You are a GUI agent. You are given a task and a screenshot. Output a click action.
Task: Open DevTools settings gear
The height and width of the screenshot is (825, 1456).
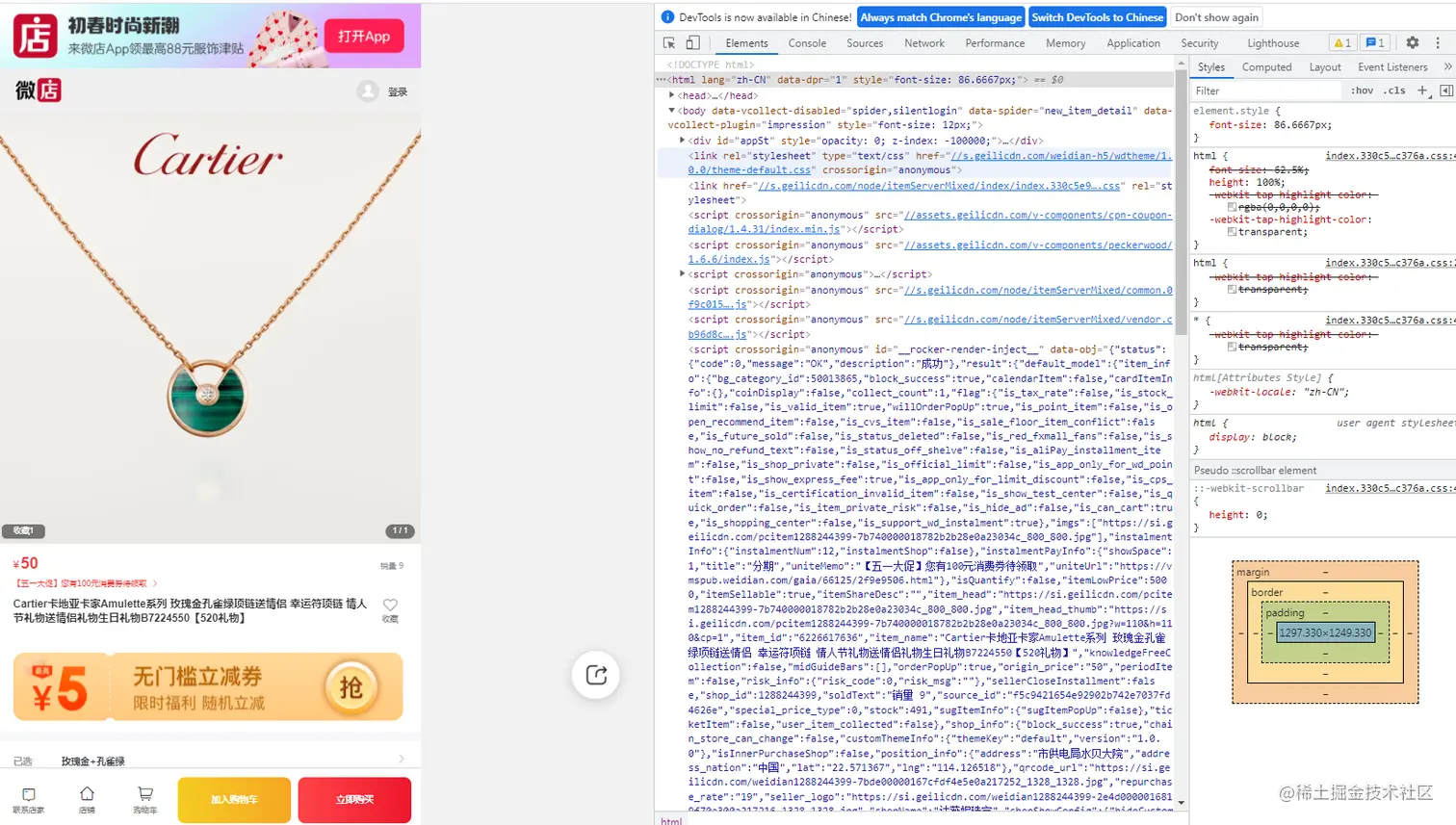coord(1413,42)
